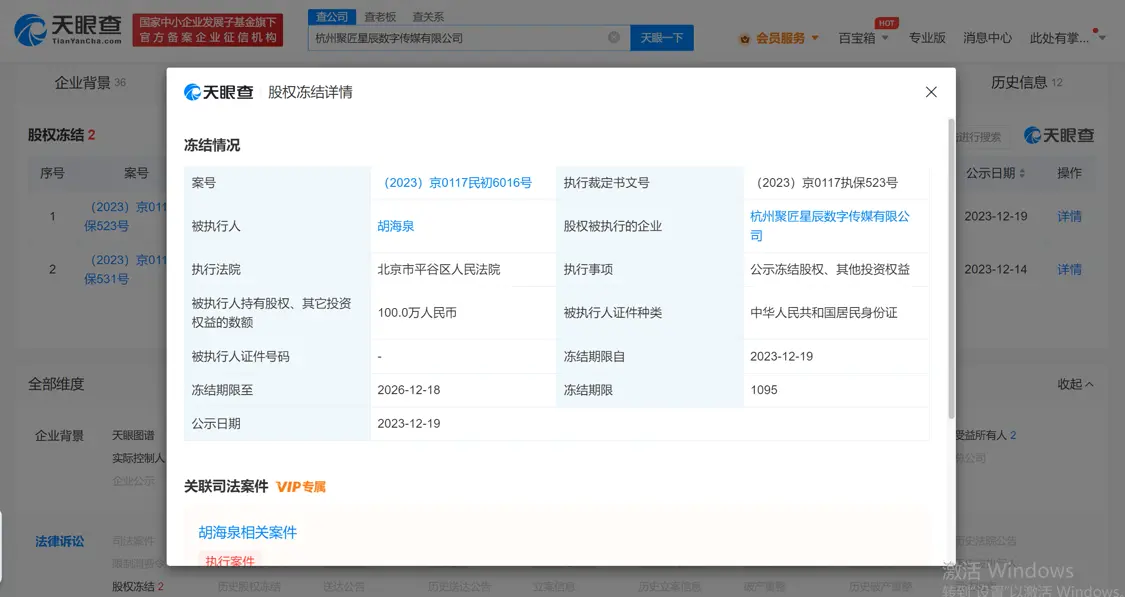Click the 官方备案企业征信机构 red banner
1125x597 pixels.
(x=208, y=30)
